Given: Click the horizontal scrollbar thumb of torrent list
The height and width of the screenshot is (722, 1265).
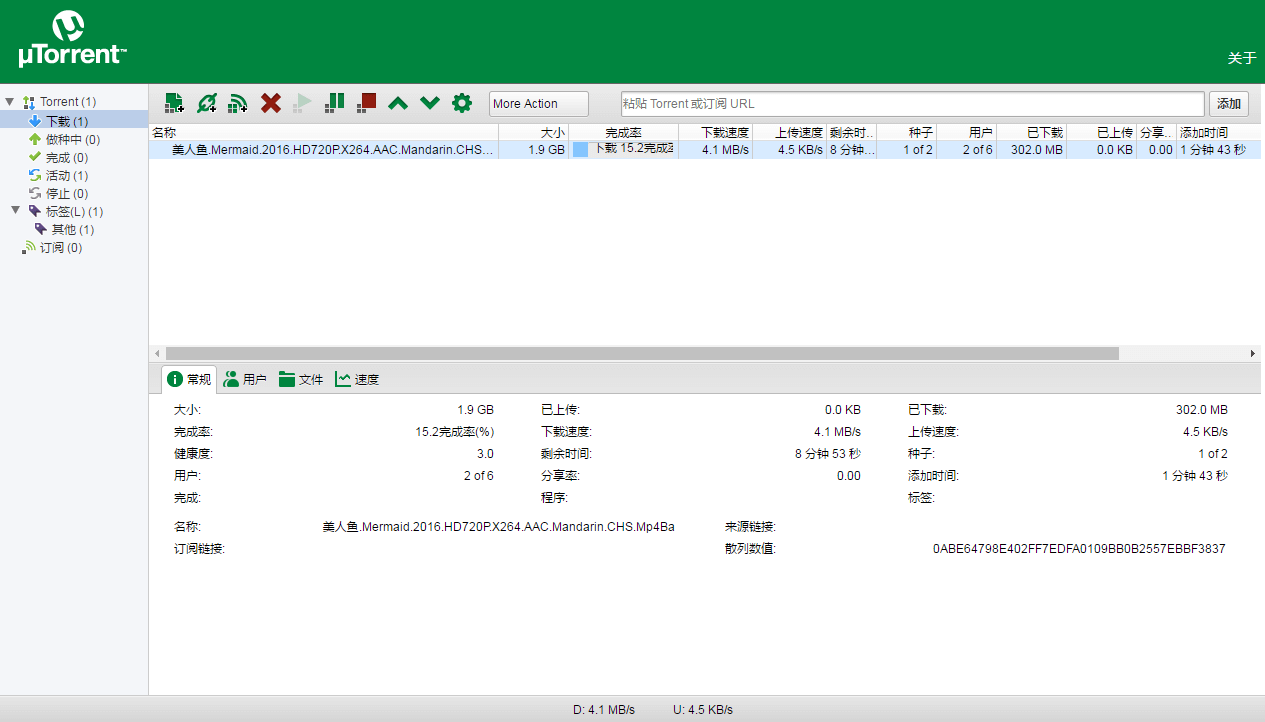Looking at the screenshot, I should click(642, 354).
